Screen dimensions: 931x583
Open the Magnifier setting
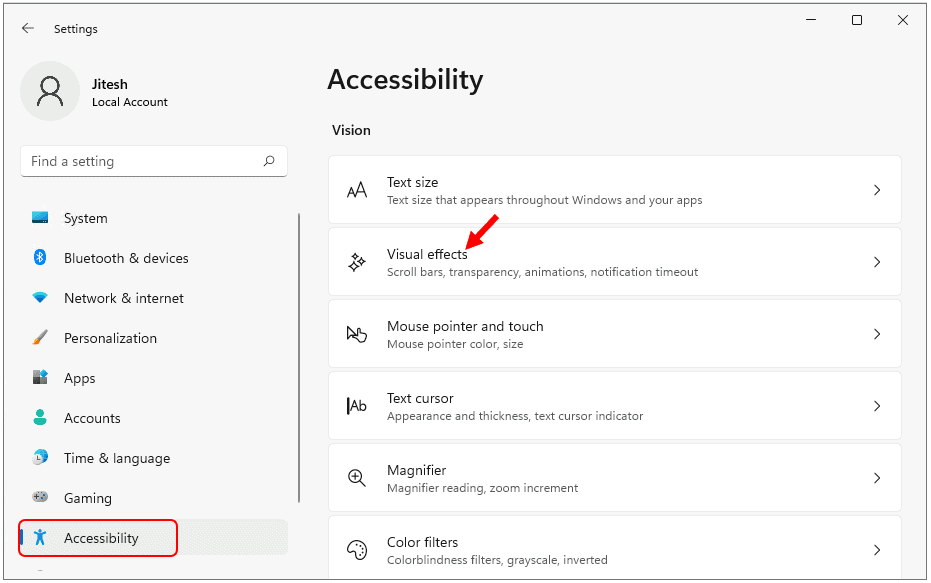click(x=615, y=478)
